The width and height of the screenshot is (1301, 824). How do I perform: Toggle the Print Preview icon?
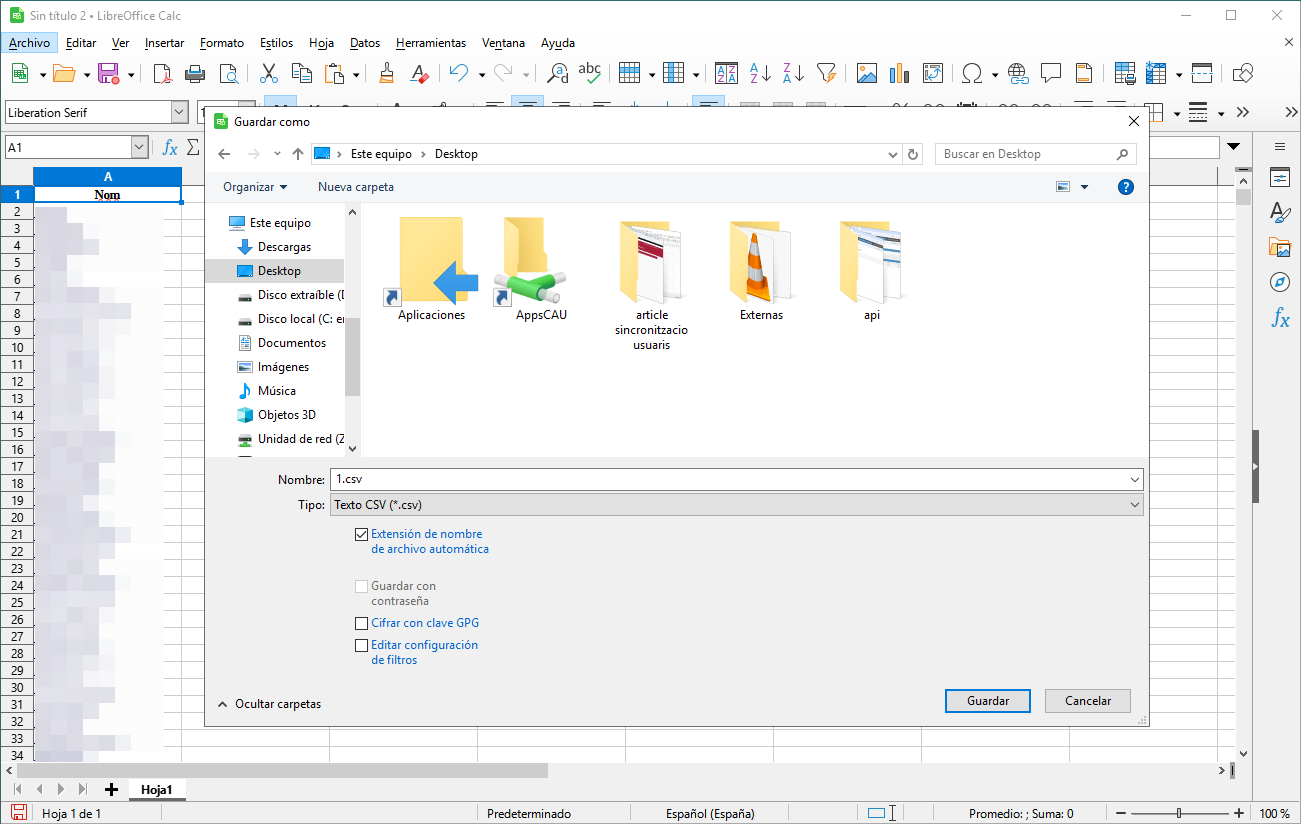click(x=229, y=73)
